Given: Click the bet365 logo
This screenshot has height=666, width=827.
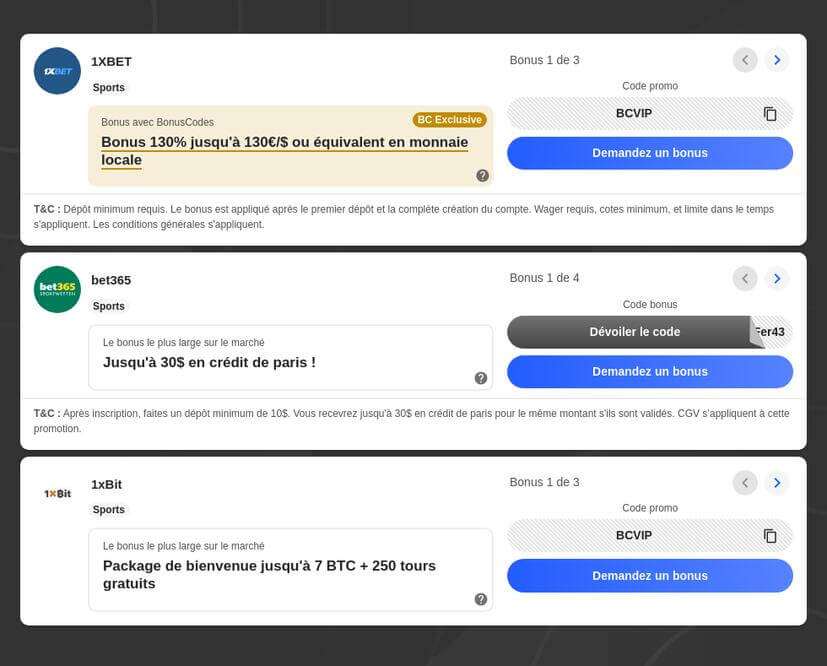Looking at the screenshot, I should click(x=57, y=289).
